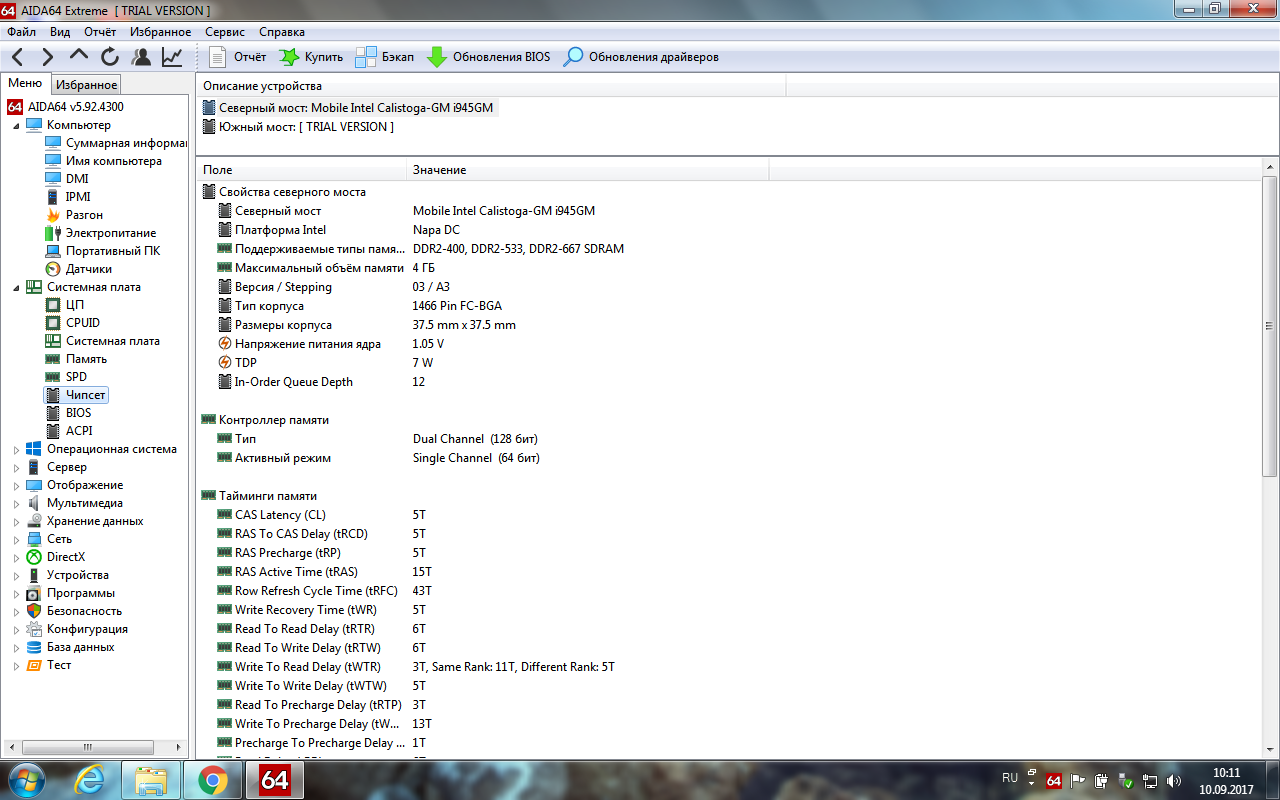The image size is (1280, 800).
Task: Select the IPMI icon in tree
Action: (53, 197)
